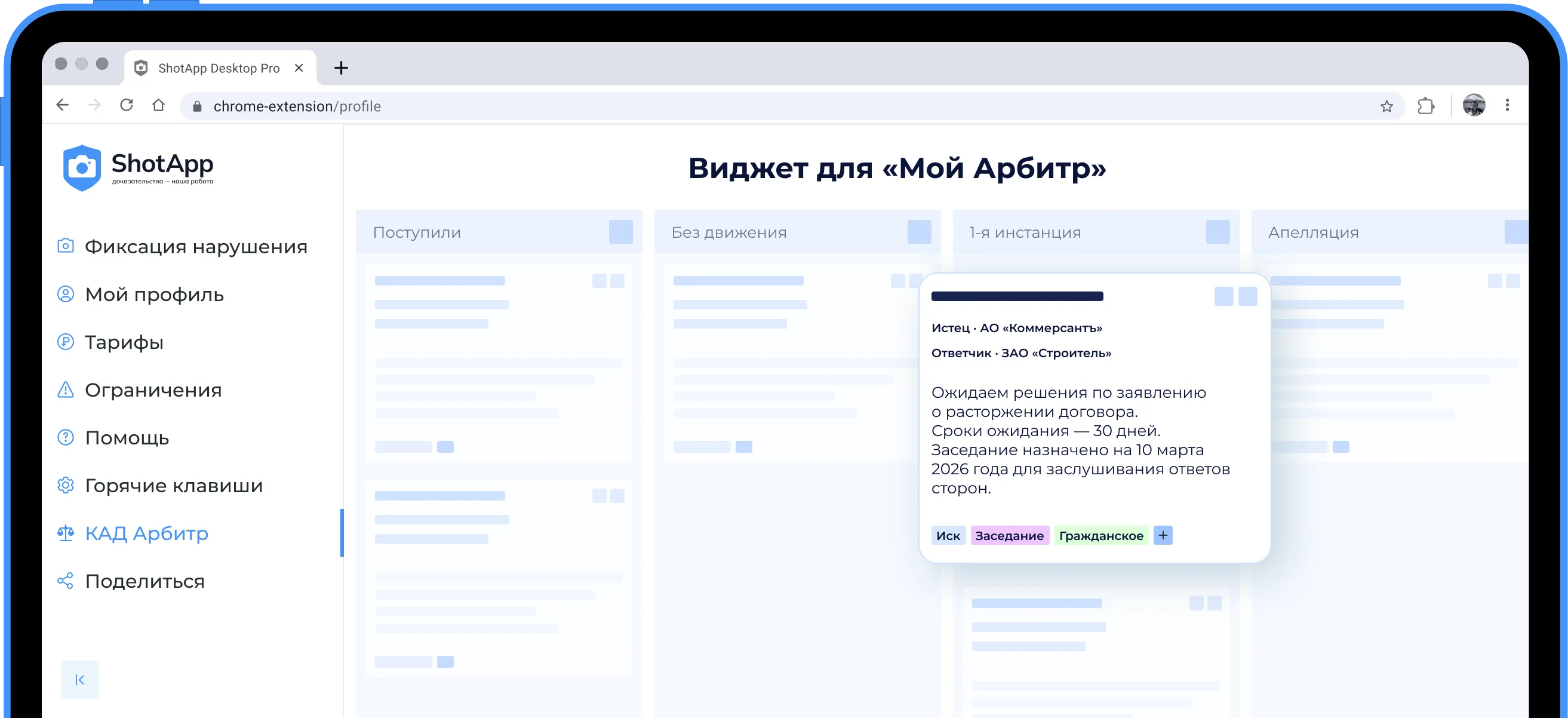Go to Мой профиль section

pyautogui.click(x=154, y=294)
